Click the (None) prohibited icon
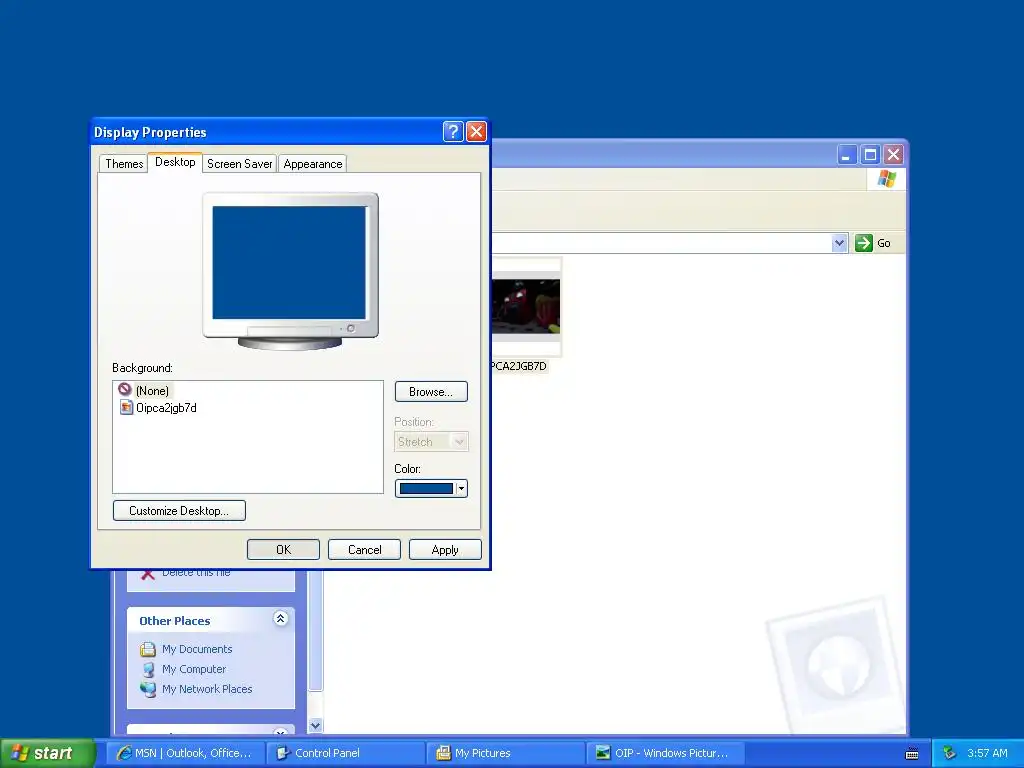The width and height of the screenshot is (1024, 768). [x=125, y=390]
